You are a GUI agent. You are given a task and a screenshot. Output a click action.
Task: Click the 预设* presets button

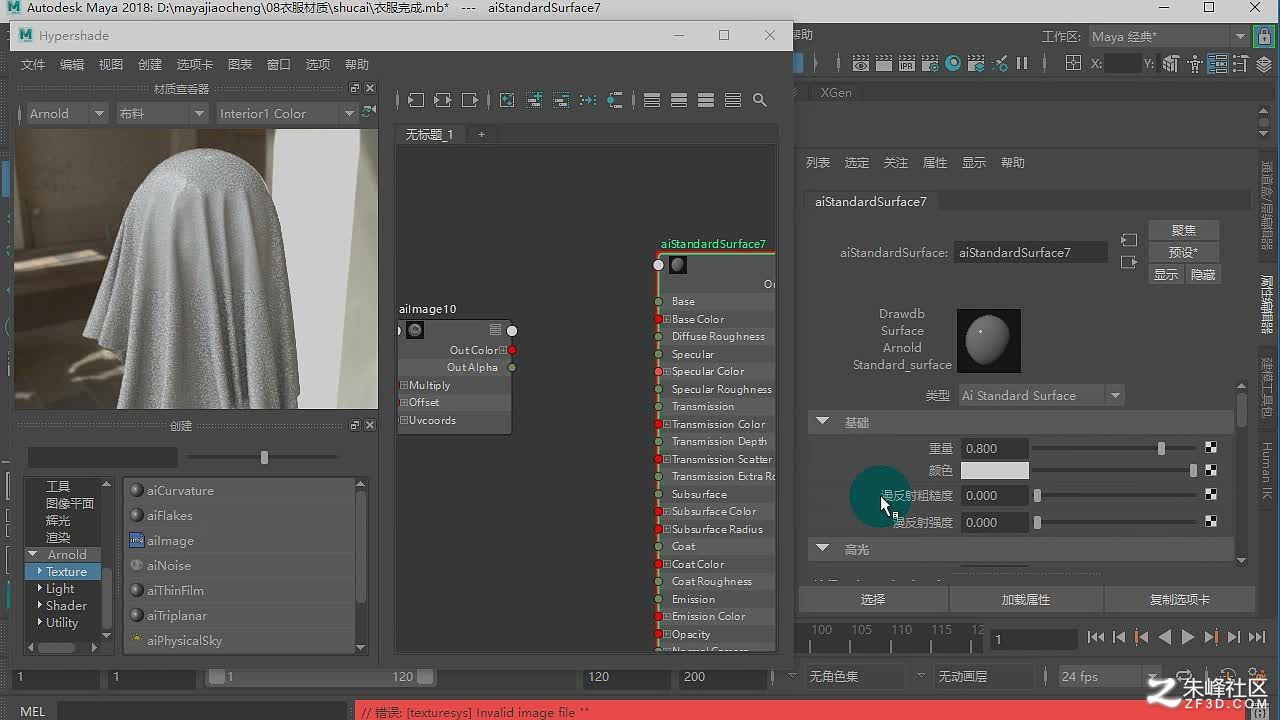point(1184,252)
